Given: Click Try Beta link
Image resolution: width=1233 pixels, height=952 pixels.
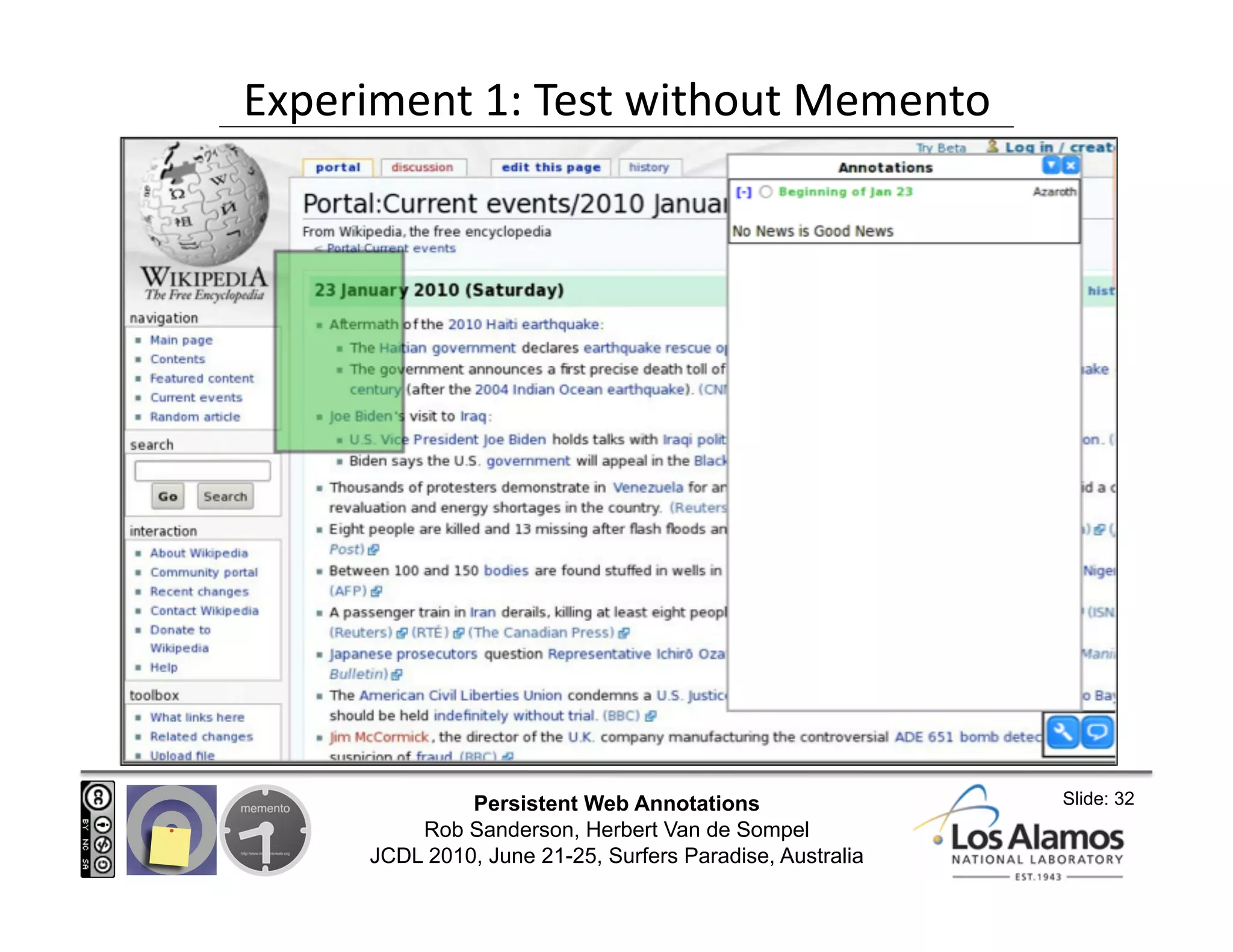Looking at the screenshot, I should click(x=941, y=148).
